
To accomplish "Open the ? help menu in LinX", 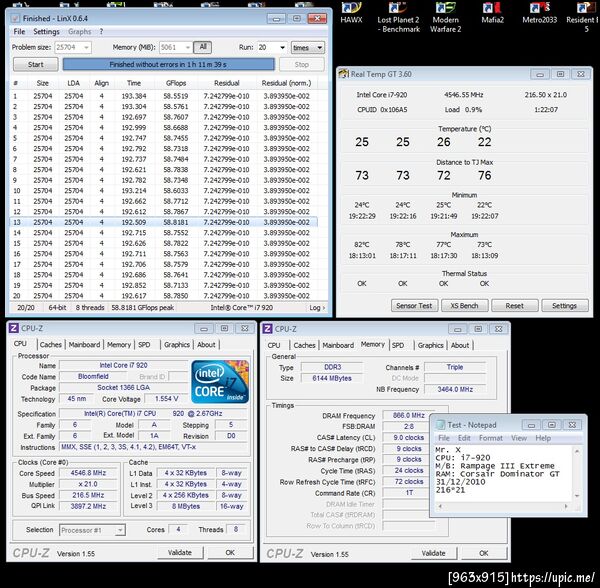I will (101, 31).
